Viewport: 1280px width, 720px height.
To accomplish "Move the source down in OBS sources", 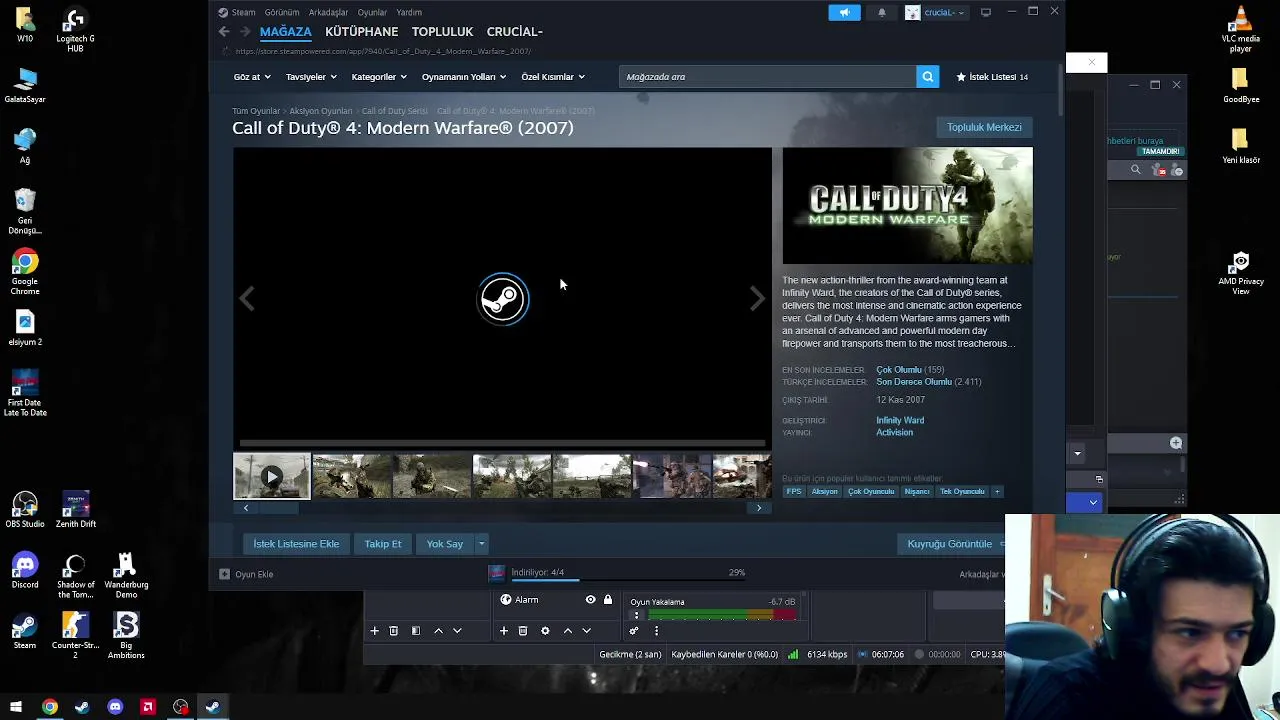I will pos(587,631).
